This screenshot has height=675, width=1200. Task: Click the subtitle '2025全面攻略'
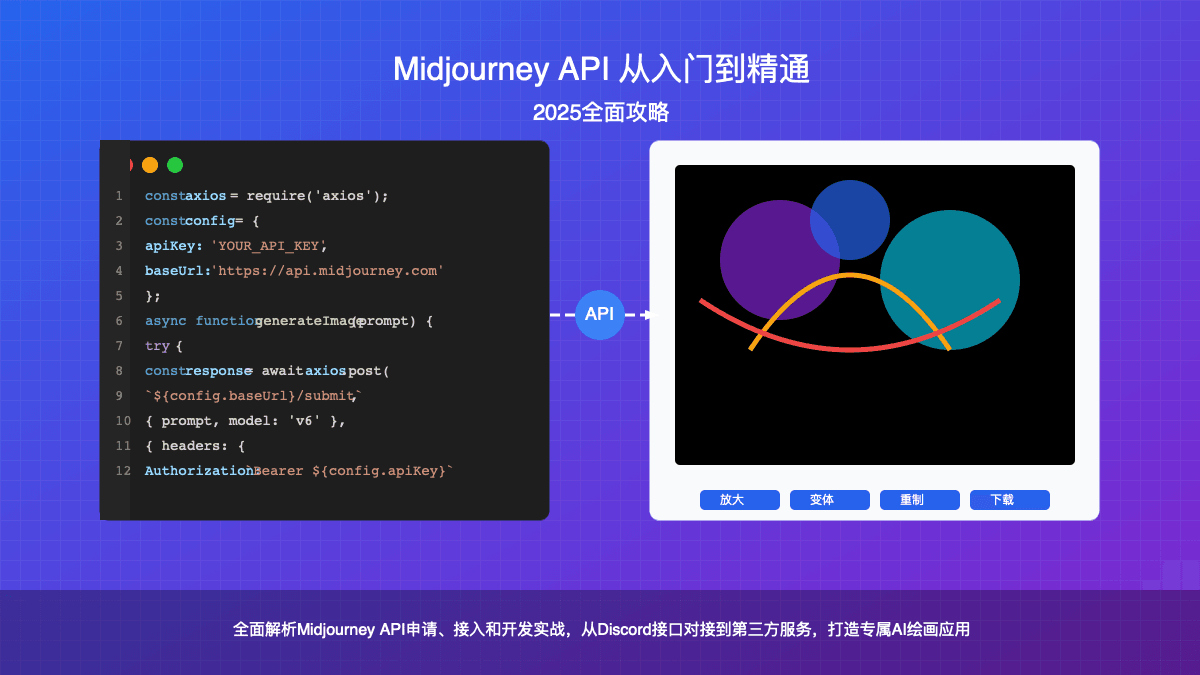coord(600,113)
